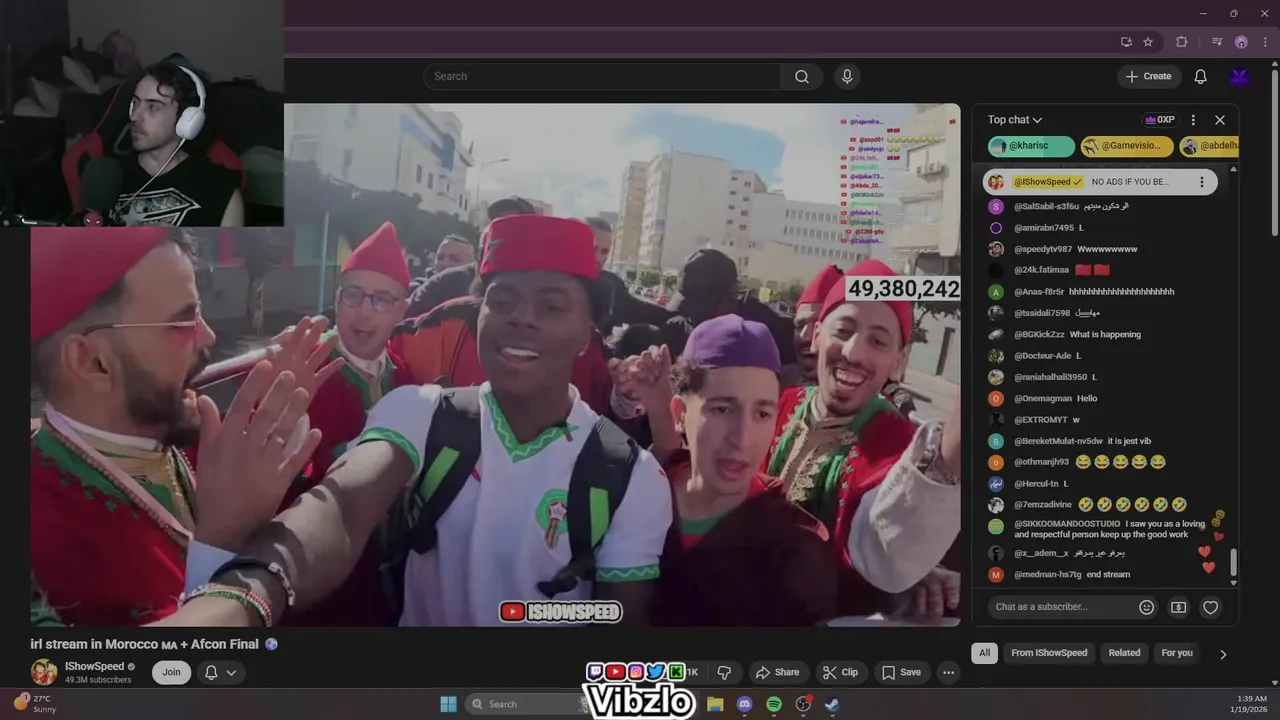Image resolution: width=1280 pixels, height=720 pixels.
Task: Click the install app icon in address bar
Action: 1127,42
